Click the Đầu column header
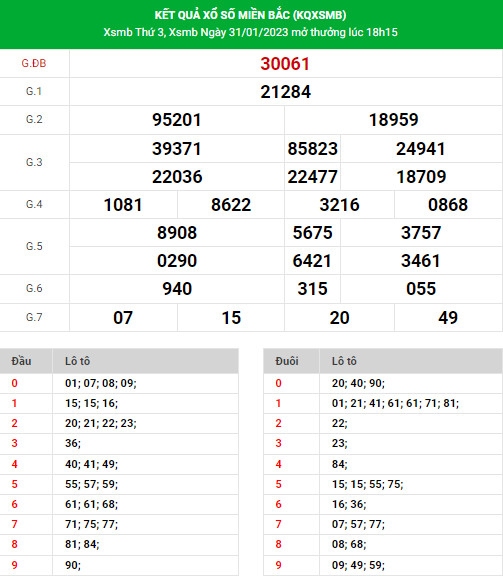 [x=21, y=361]
